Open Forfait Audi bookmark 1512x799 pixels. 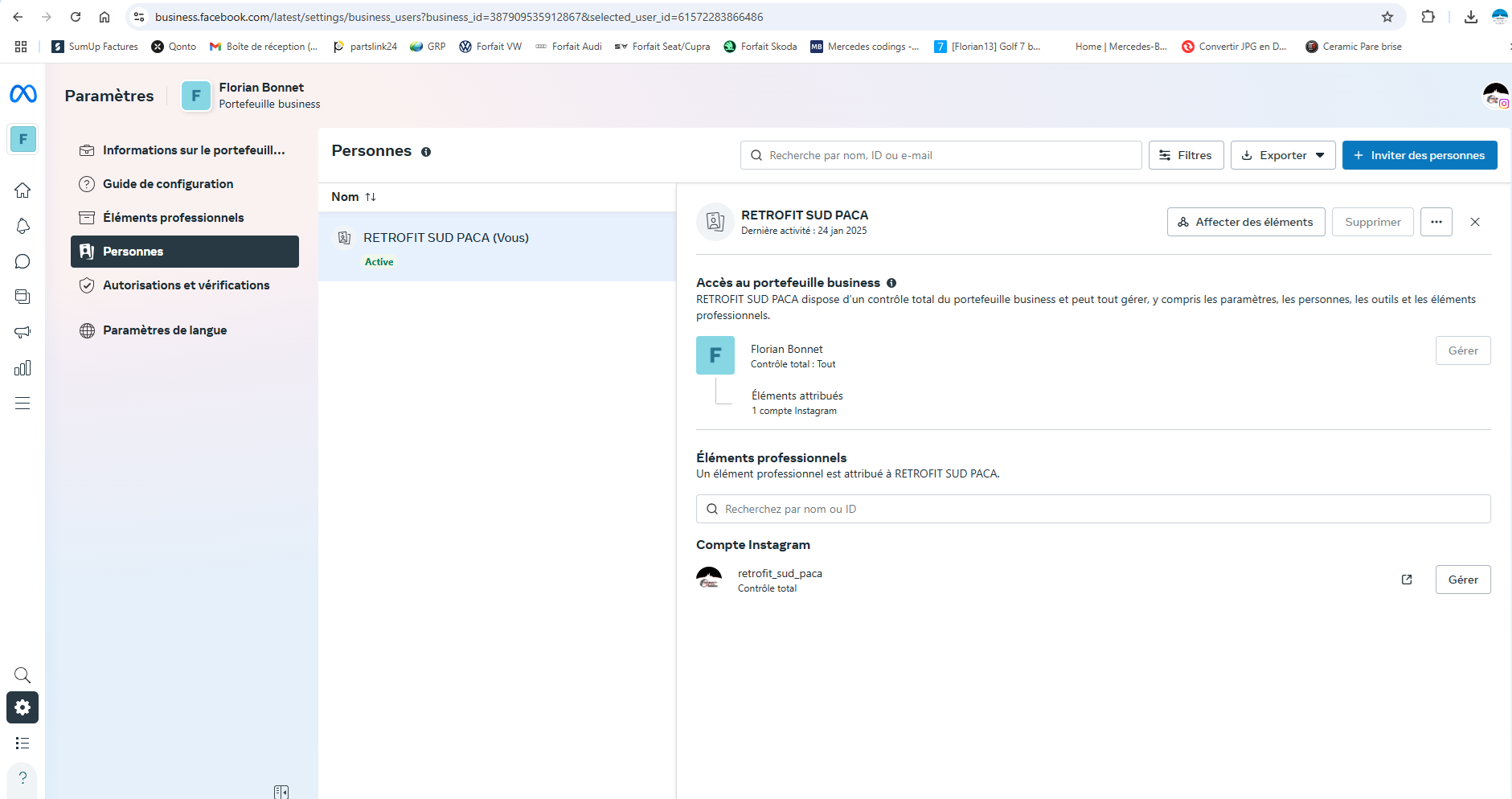568,47
